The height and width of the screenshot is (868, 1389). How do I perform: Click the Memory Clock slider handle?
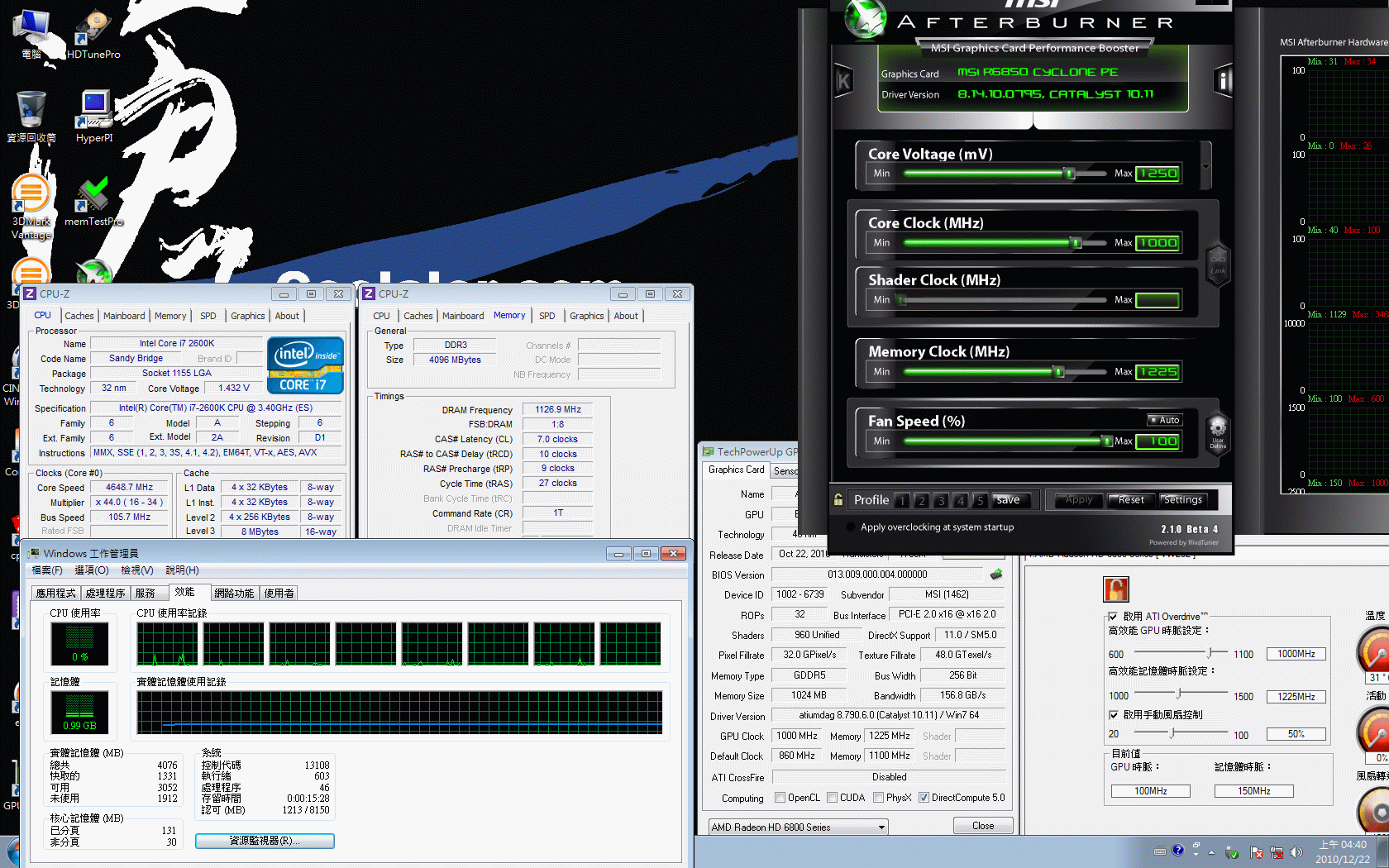pyautogui.click(x=1058, y=372)
